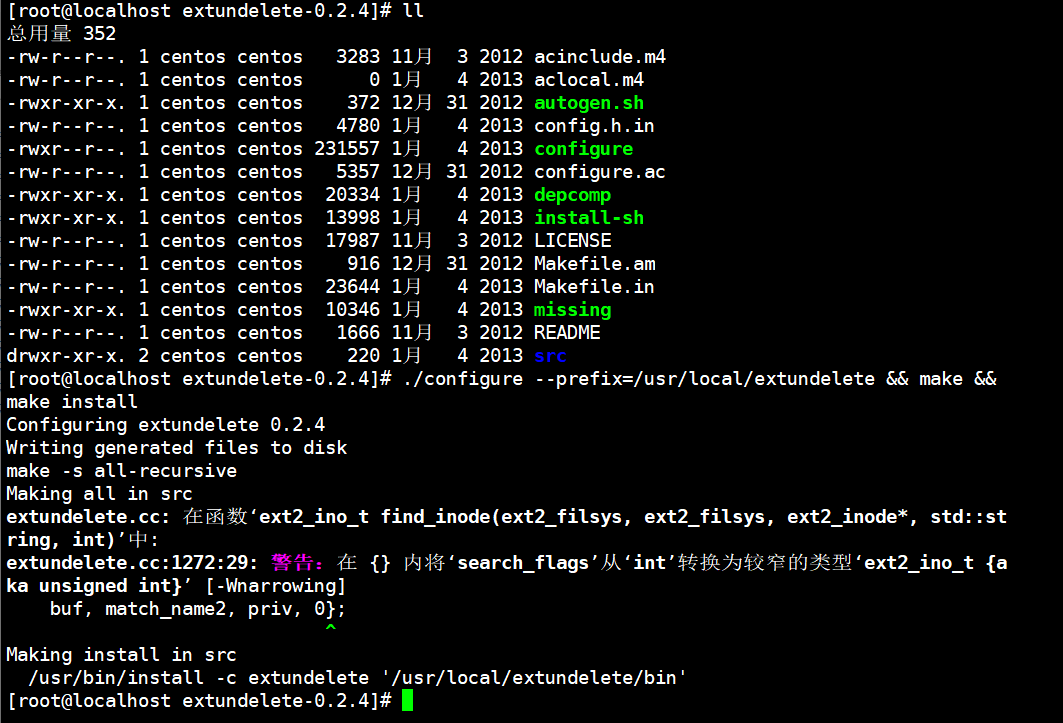Click the README file name

click(567, 333)
